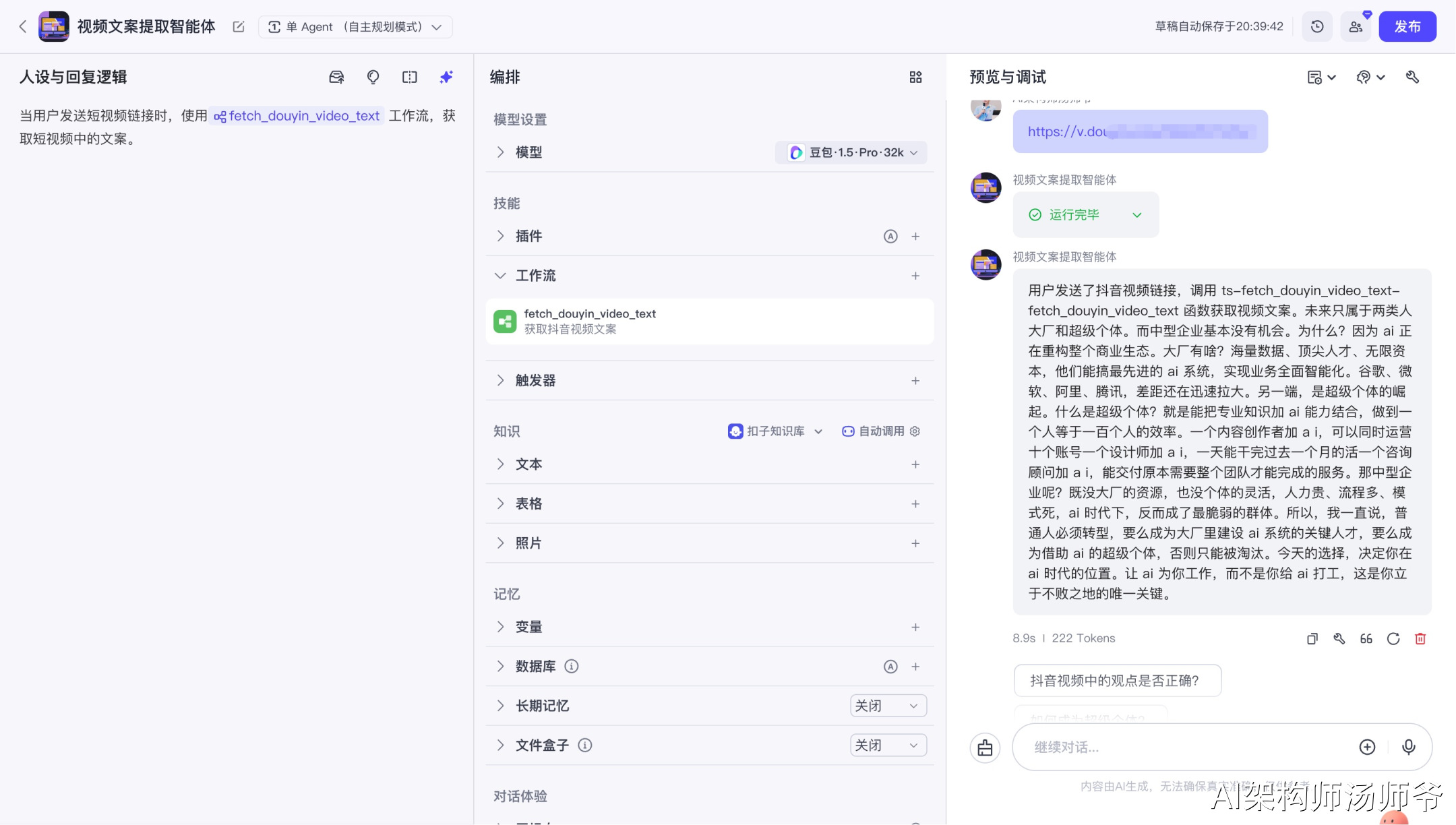Click the fetch_douyin_video_text workflow link in prompt

point(297,116)
